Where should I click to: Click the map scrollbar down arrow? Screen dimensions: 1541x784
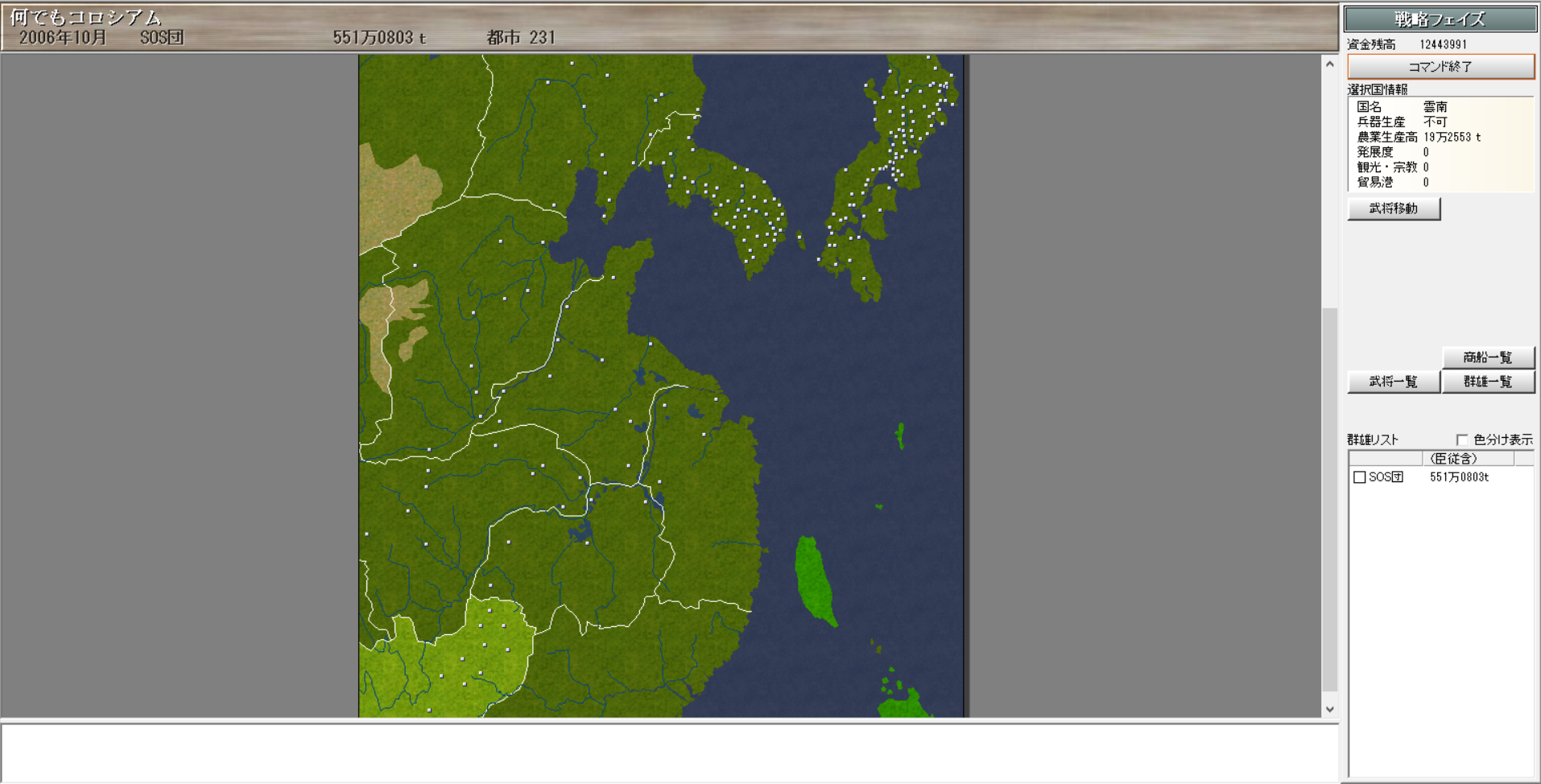(1329, 709)
